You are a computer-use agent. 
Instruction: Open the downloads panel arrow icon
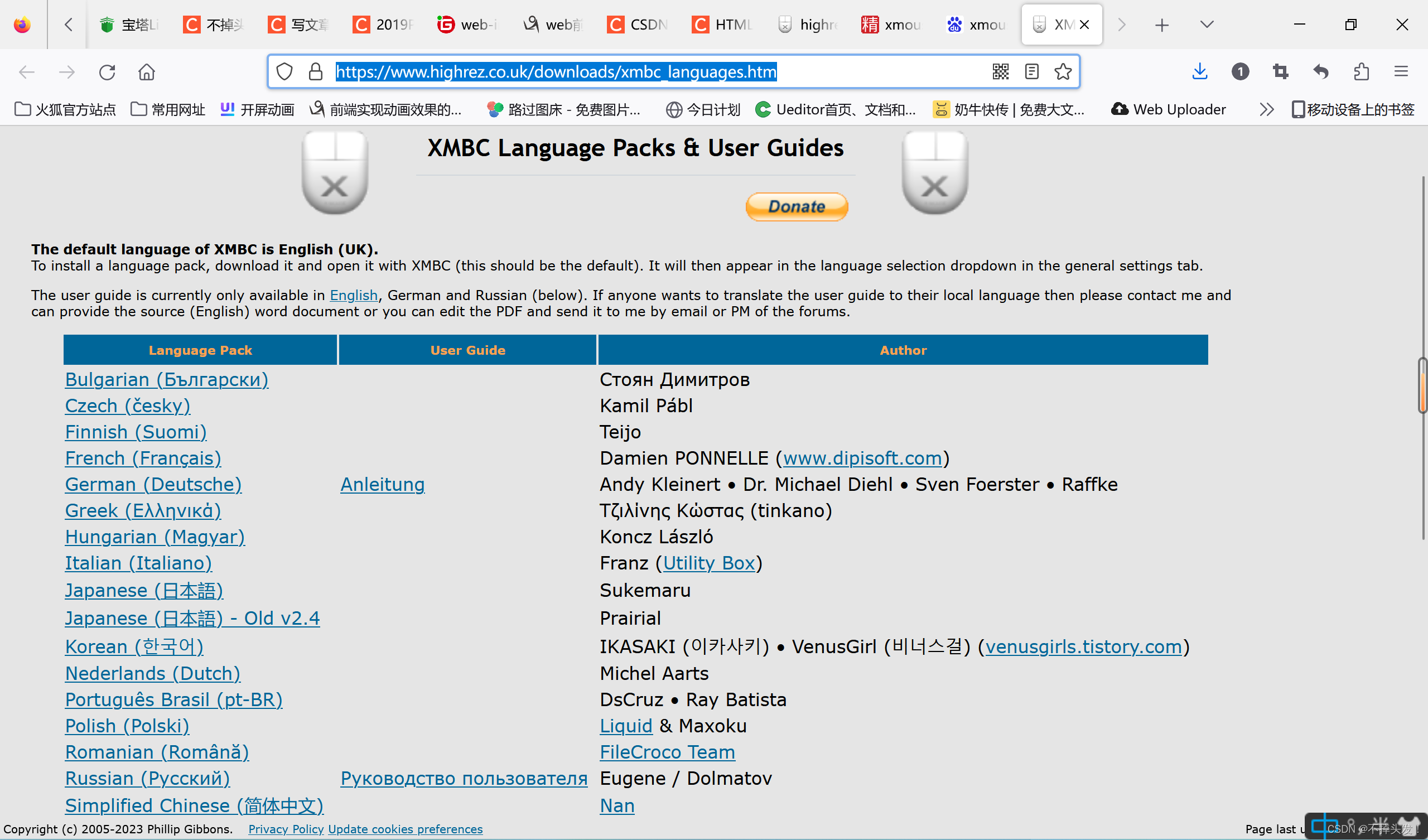tap(1200, 72)
